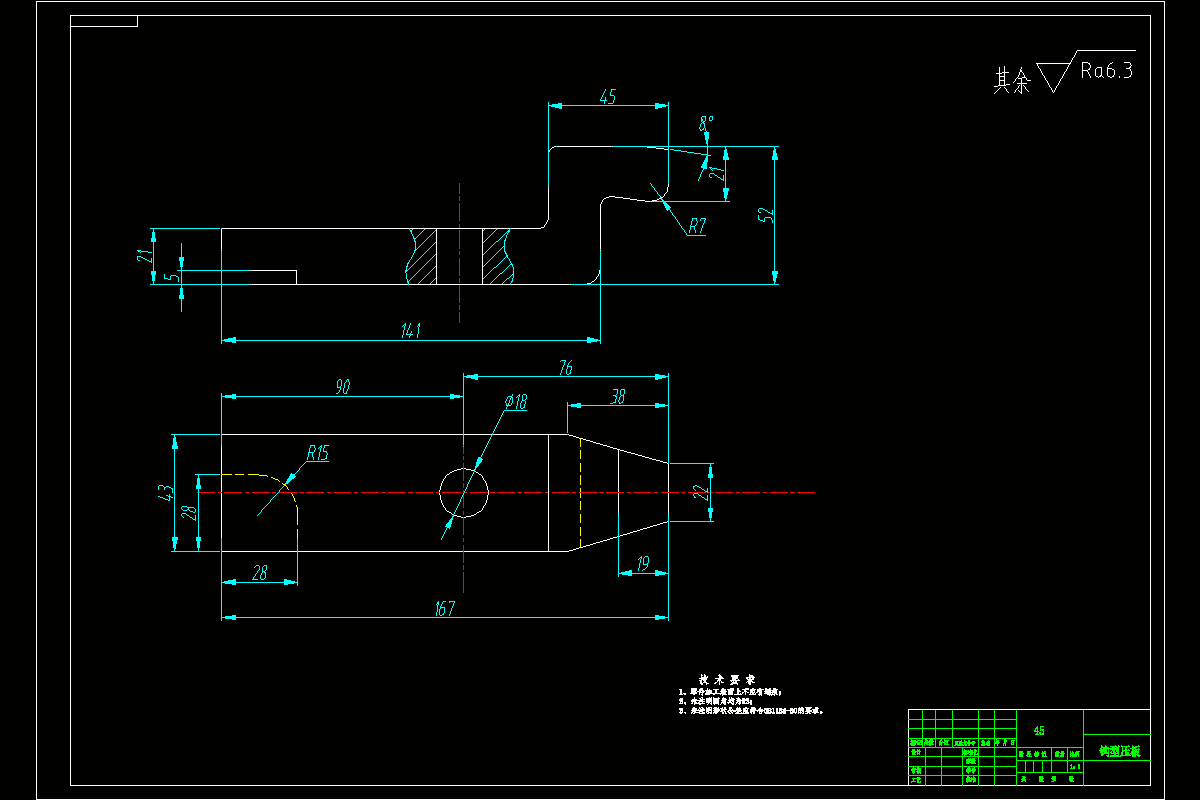Select the 5 step height dimension
Viewport: 1200px width, 800px height.
pyautogui.click(x=170, y=277)
